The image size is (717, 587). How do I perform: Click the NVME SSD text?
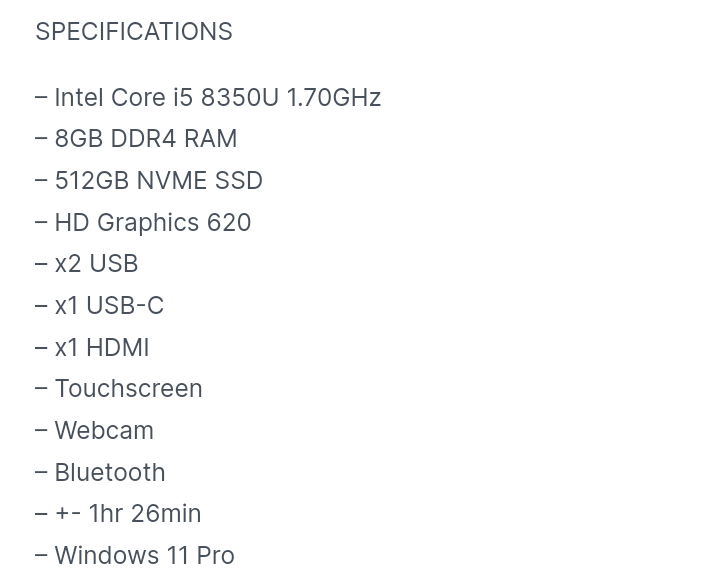[x=199, y=180]
